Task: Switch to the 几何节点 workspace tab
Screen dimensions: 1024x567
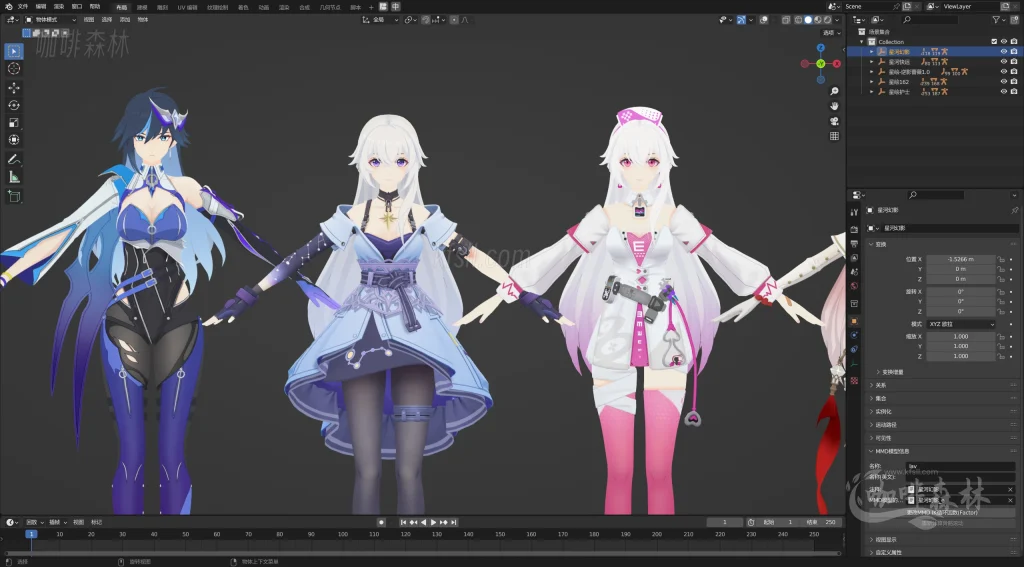Action: [x=330, y=7]
